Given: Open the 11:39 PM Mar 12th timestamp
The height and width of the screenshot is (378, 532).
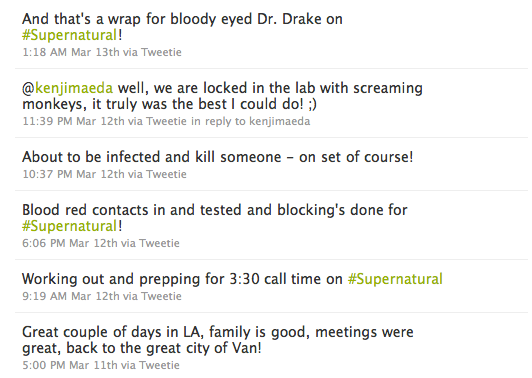Looking at the screenshot, I should pyautogui.click(x=73, y=121).
